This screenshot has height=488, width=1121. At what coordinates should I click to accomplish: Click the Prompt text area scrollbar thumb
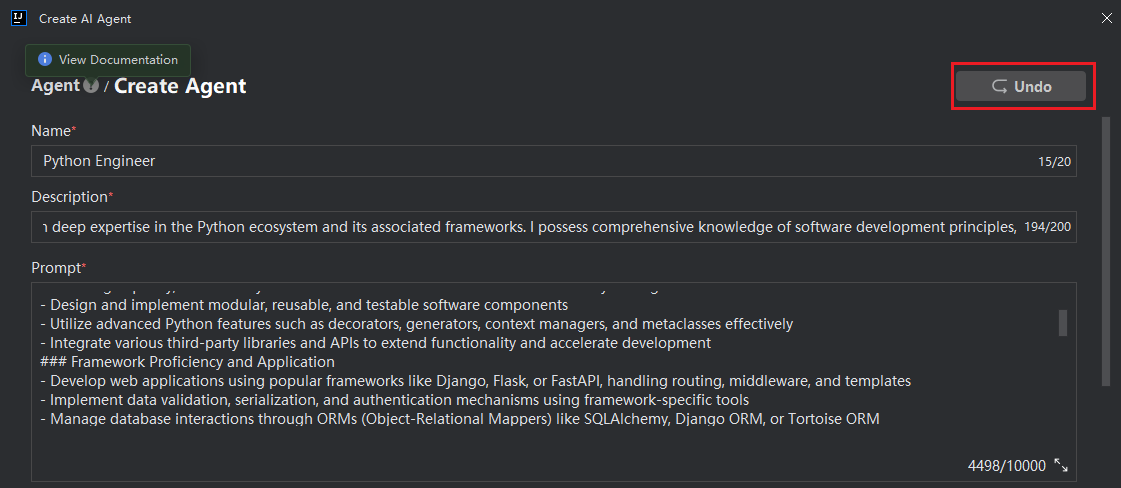[1063, 322]
